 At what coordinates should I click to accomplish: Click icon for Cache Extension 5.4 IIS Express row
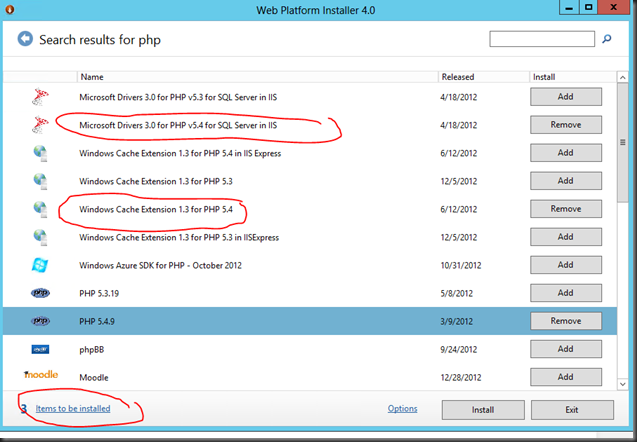[x=40, y=154]
